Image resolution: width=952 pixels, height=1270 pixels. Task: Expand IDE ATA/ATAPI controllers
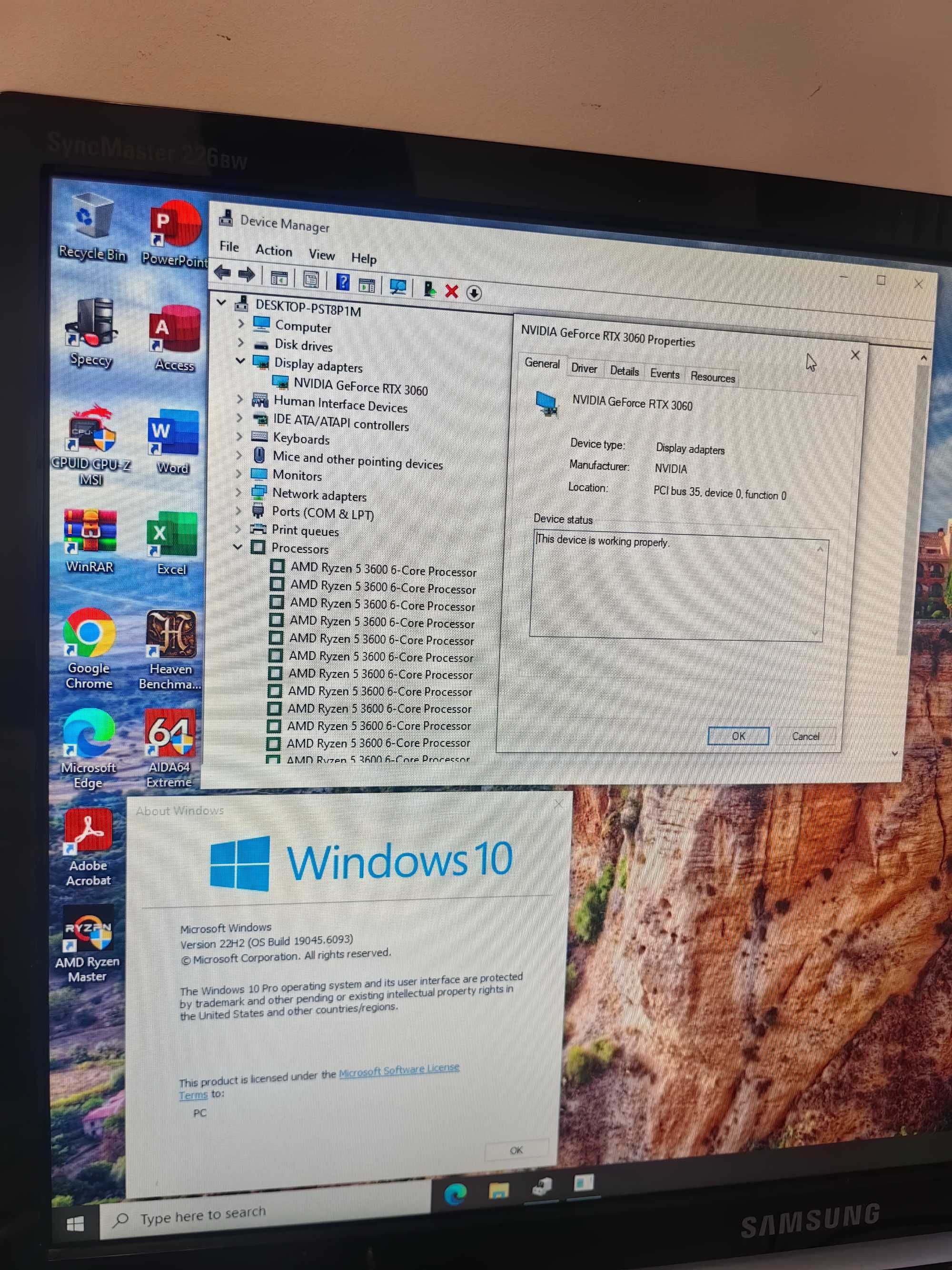(240, 418)
